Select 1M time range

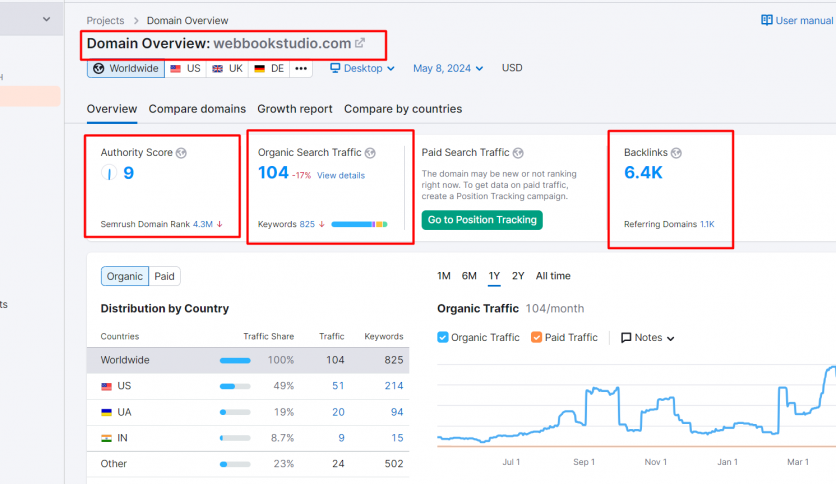point(444,276)
